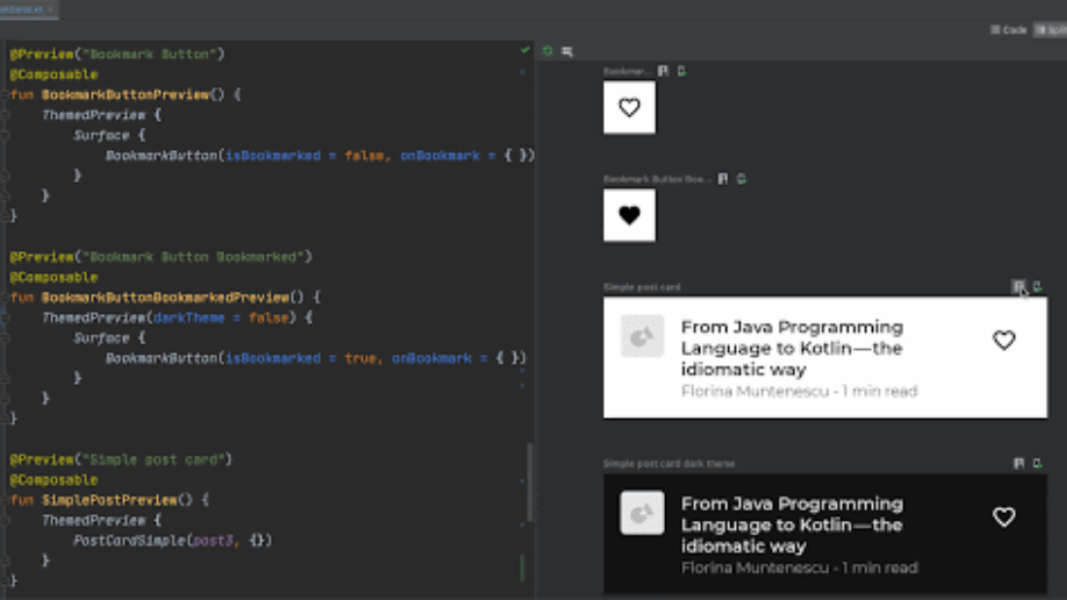
Task: Collapse the BookmarkButtonPreview function fold marker
Action: coord(5,95)
